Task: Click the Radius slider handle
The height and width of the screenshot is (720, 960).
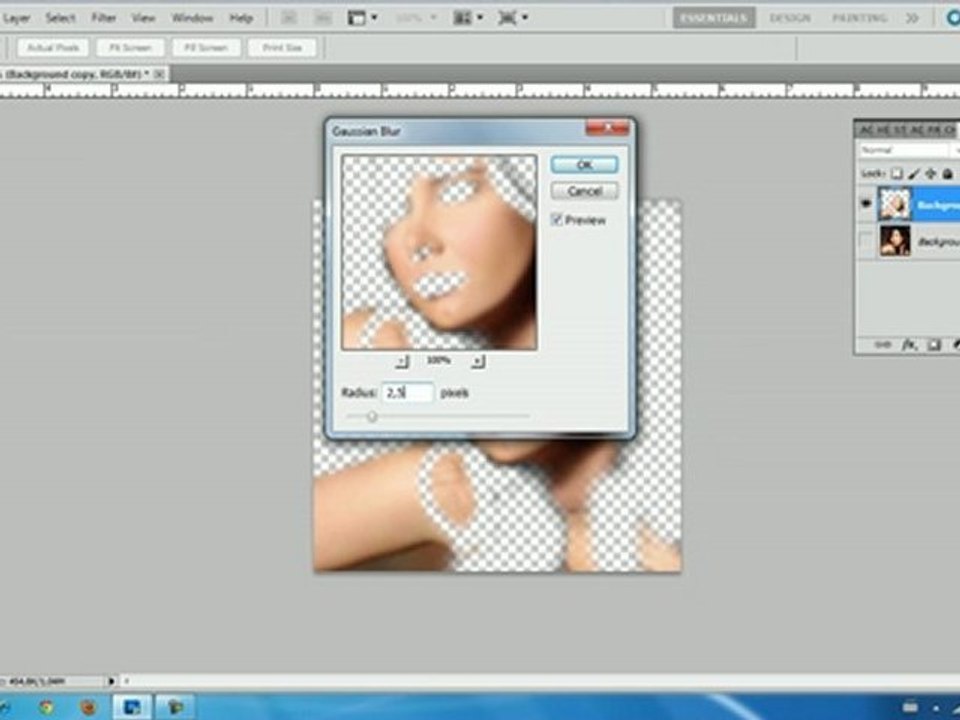Action: [x=372, y=416]
